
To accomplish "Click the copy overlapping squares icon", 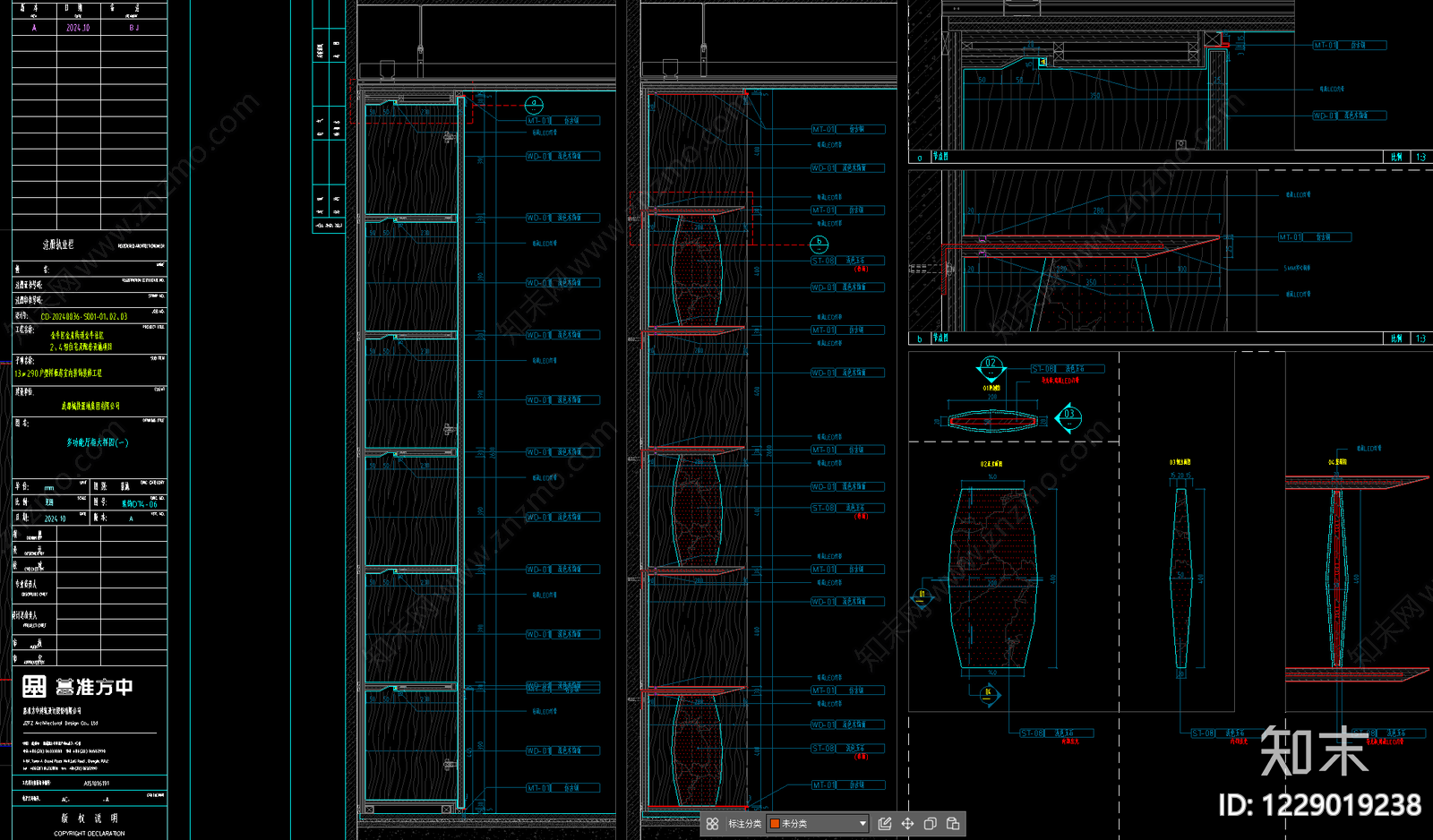I will (x=930, y=824).
